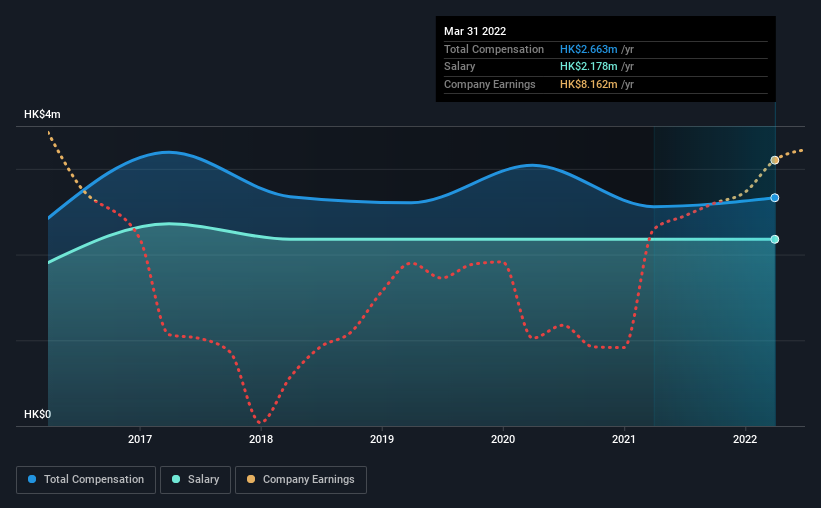The height and width of the screenshot is (508, 821).
Task: Toggle the Total Compensation legend button
Action: pos(86,480)
